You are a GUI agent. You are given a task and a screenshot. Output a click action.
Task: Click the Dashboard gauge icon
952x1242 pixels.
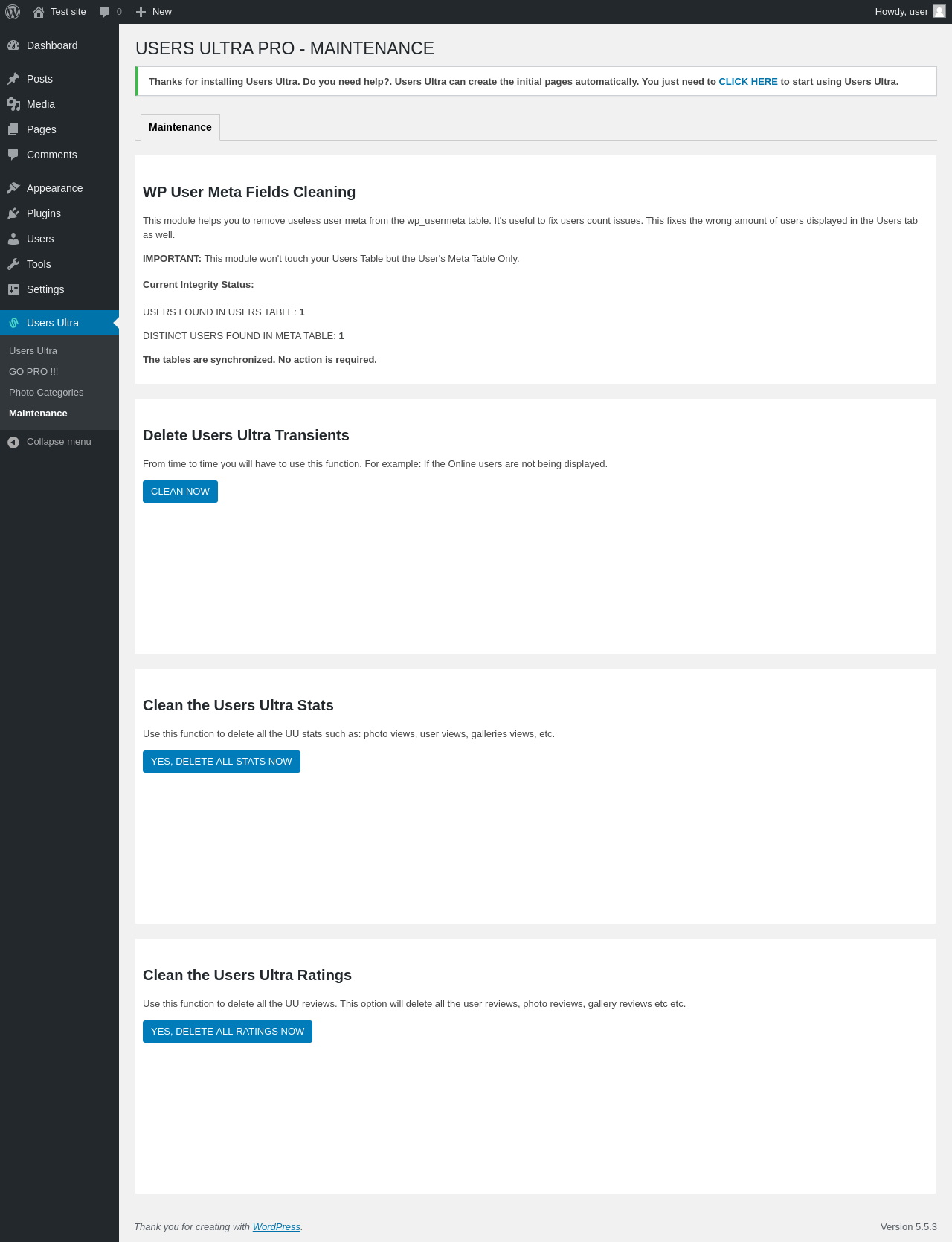coord(13,45)
